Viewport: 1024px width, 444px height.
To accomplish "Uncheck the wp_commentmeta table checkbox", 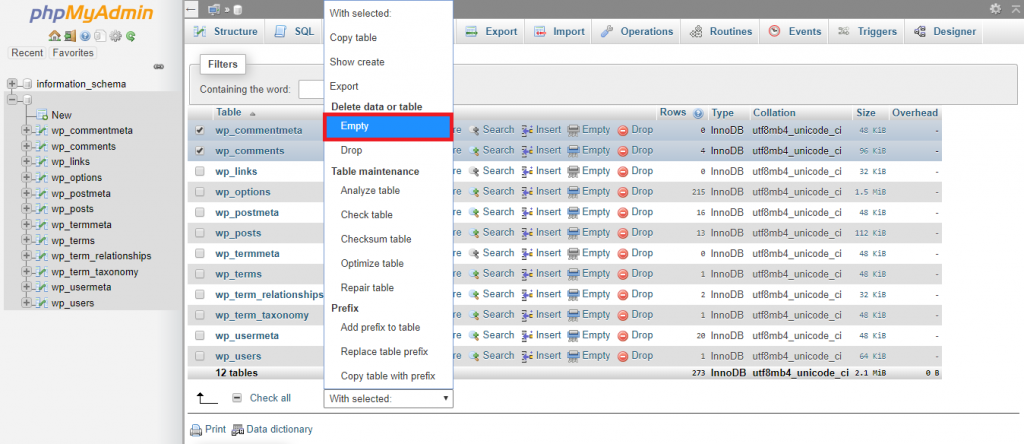I will click(200, 130).
